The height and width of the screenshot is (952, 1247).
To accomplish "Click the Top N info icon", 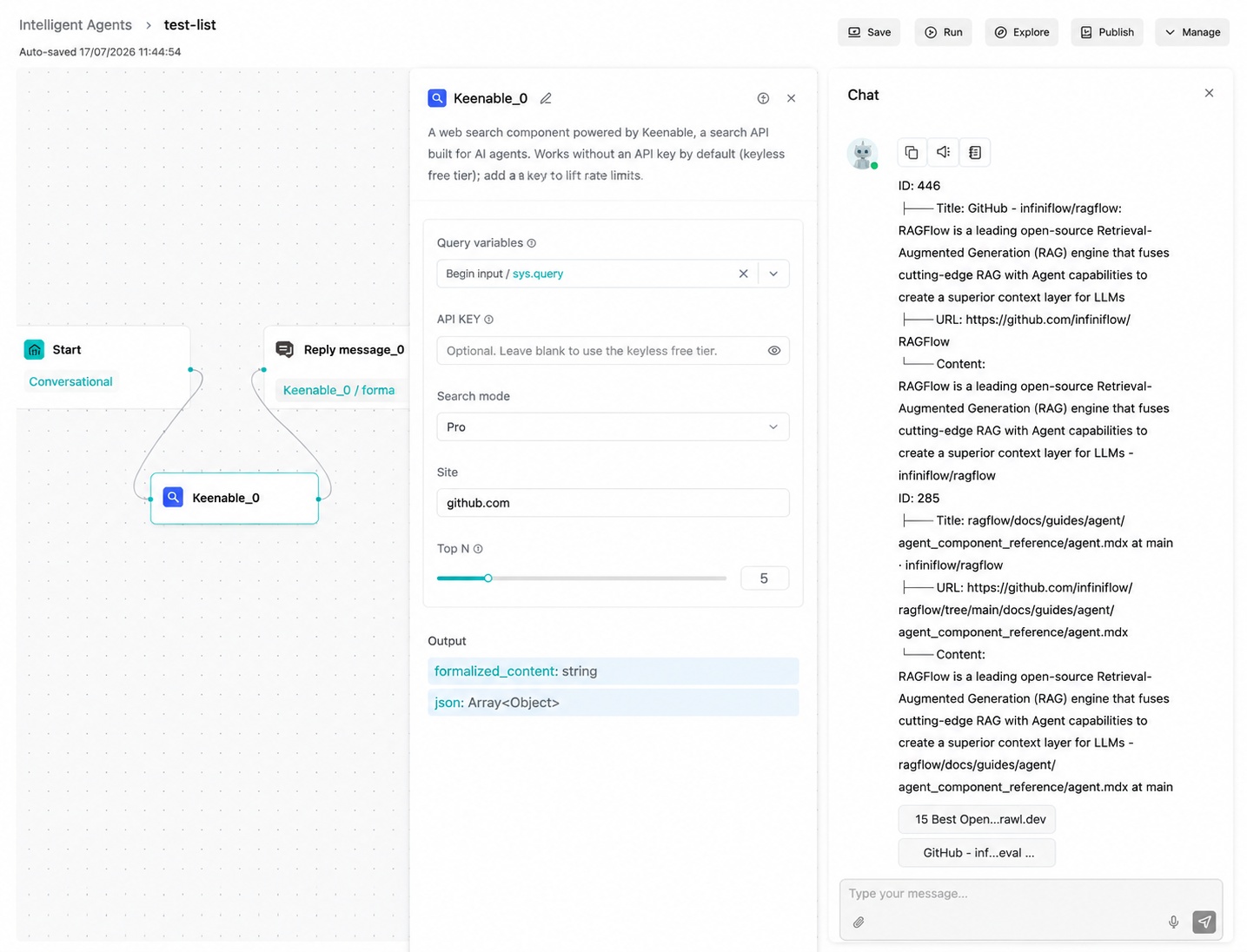I will tap(478, 549).
